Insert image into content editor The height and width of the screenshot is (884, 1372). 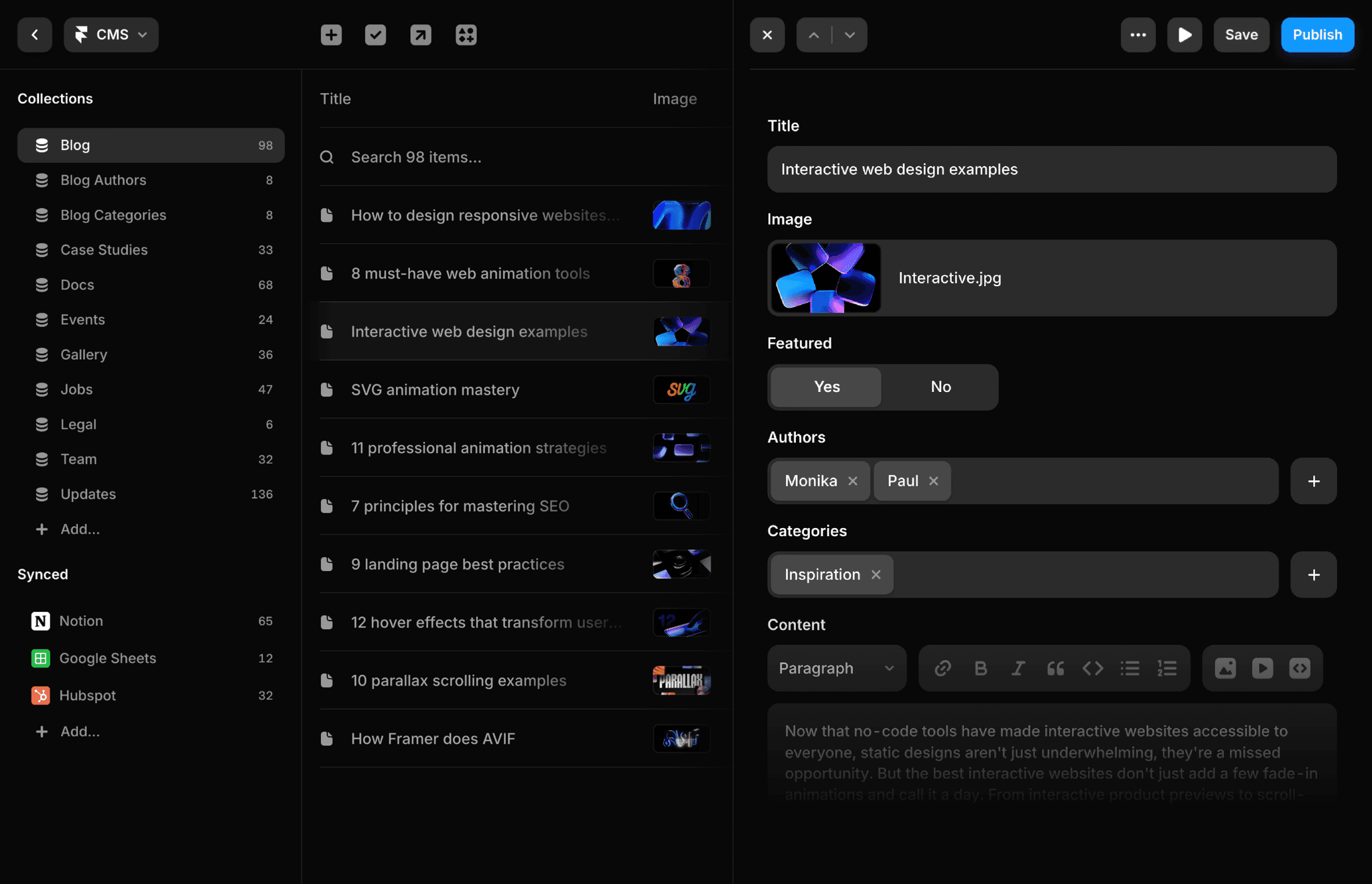point(1225,668)
